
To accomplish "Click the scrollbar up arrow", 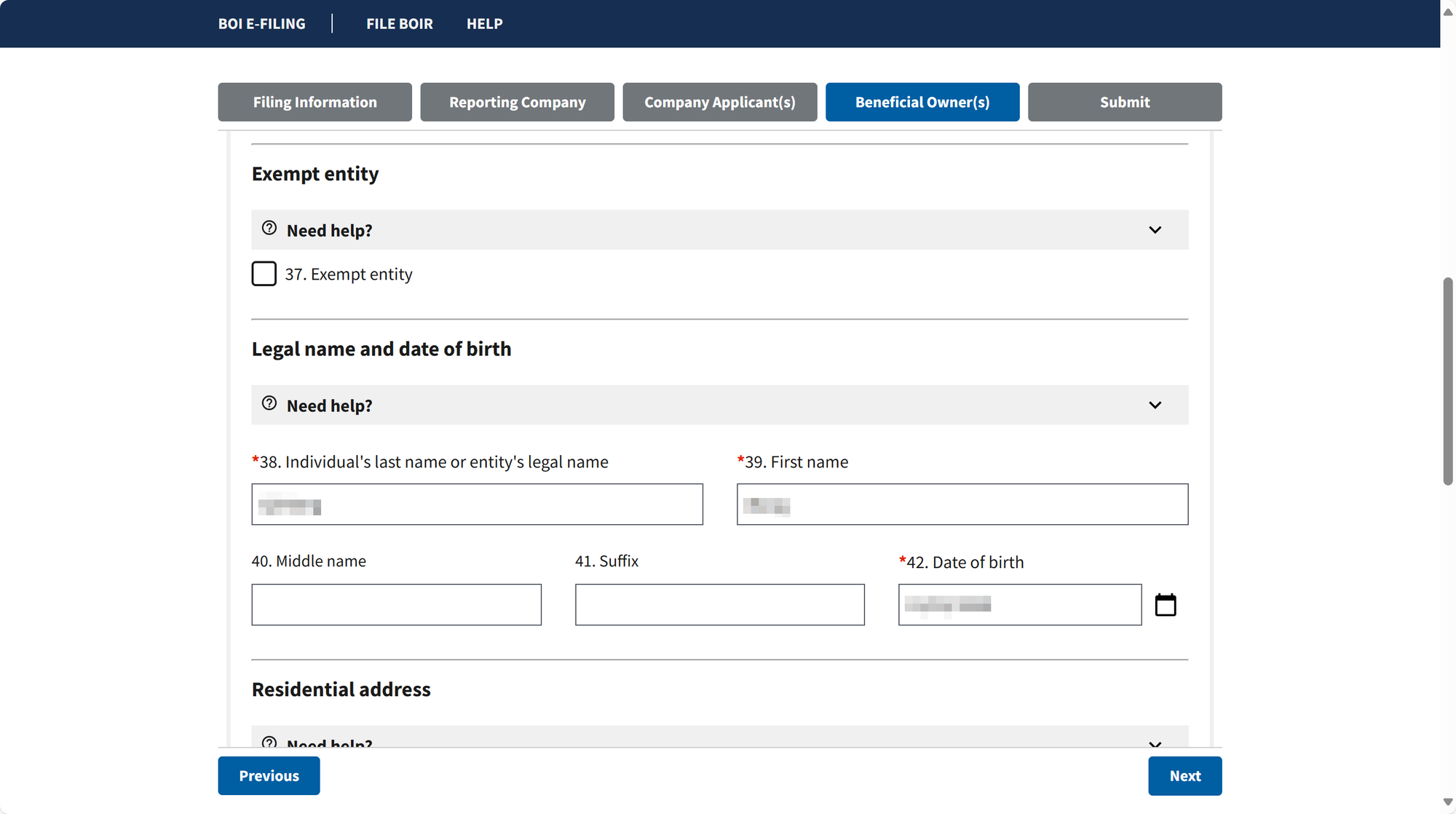I will (1448, 12).
